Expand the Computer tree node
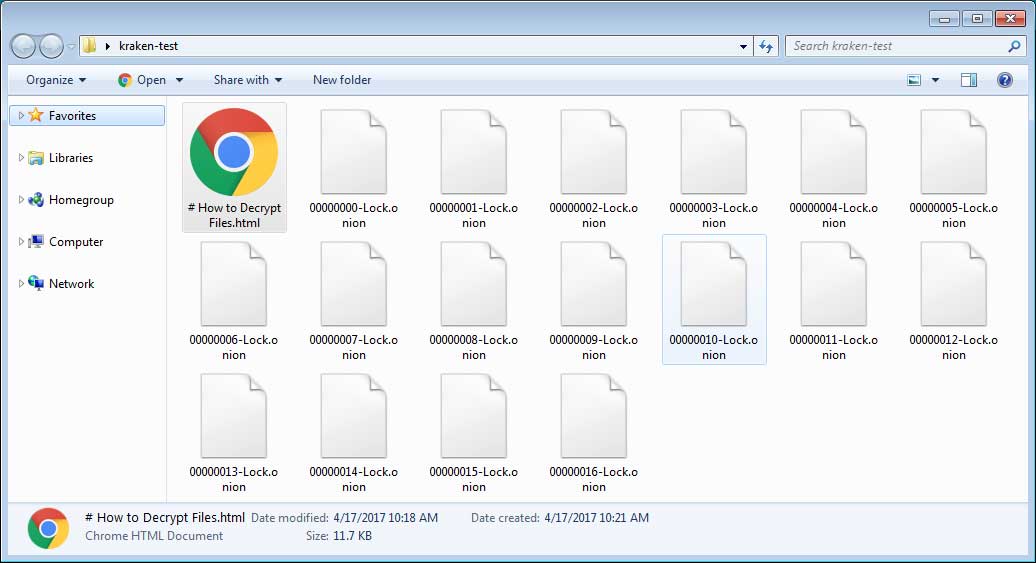The image size is (1036, 563). point(22,242)
